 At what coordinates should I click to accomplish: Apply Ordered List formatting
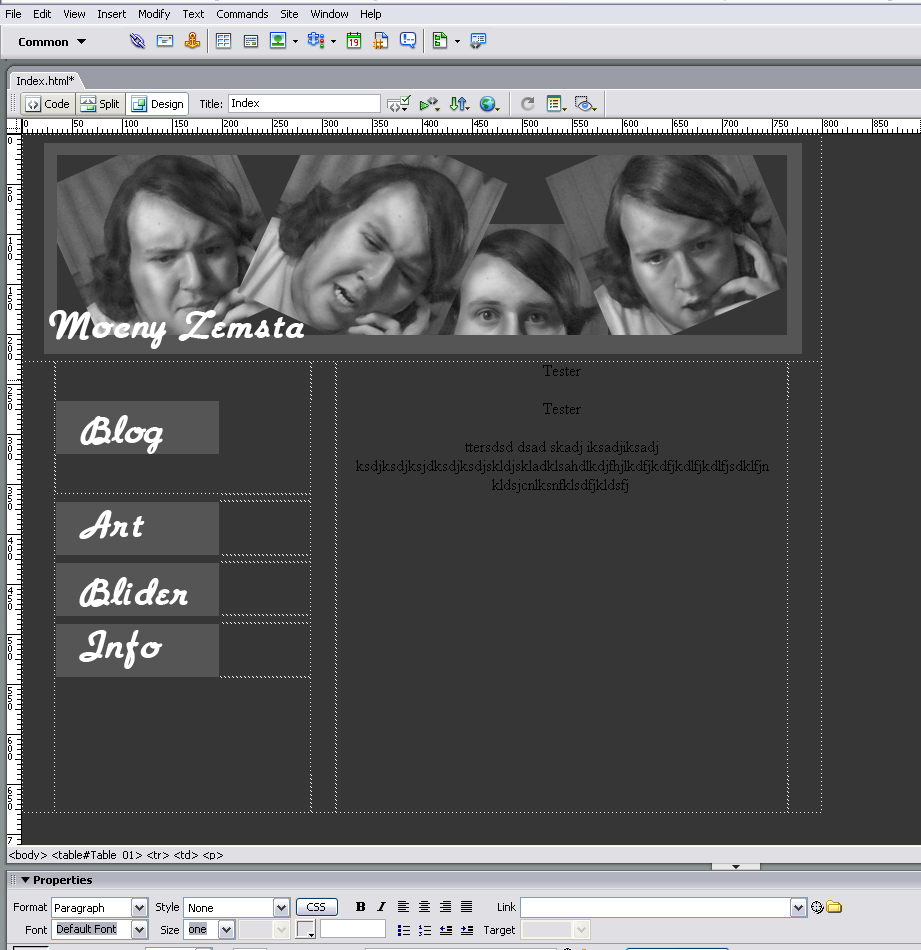(x=425, y=930)
